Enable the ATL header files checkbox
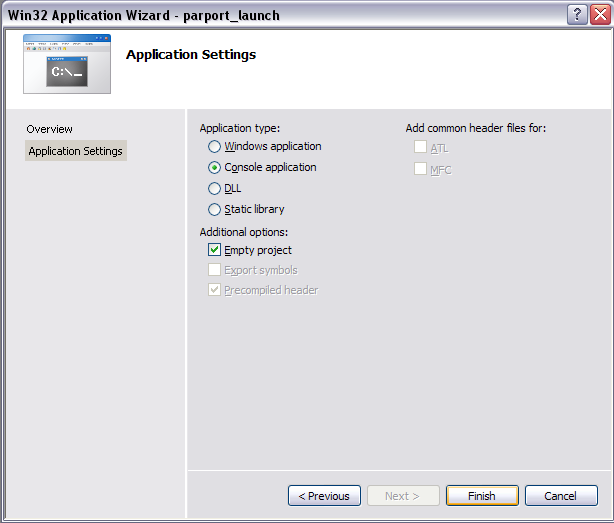The height and width of the screenshot is (523, 614). coord(420,147)
